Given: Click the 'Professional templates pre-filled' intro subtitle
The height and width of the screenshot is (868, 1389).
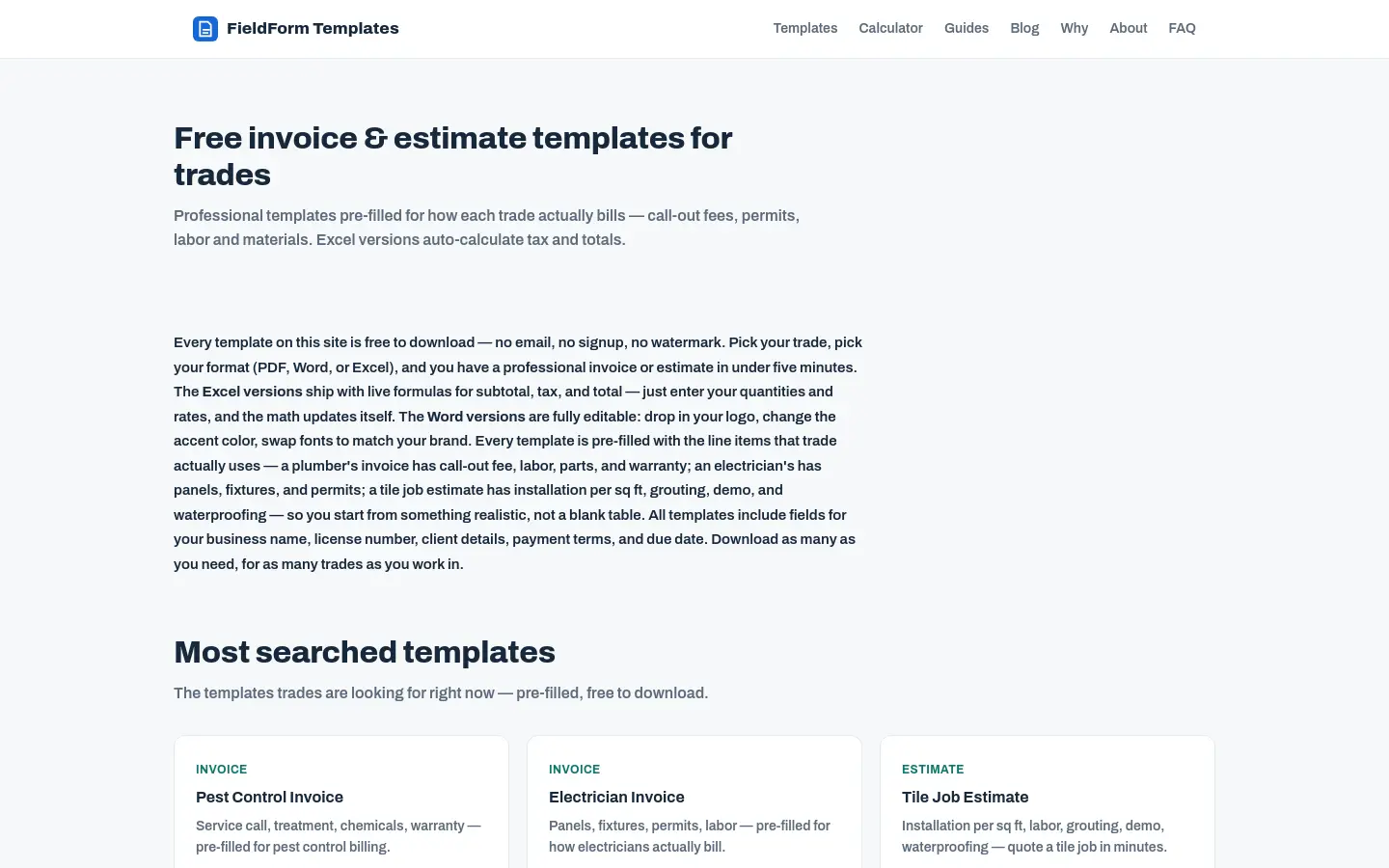Looking at the screenshot, I should click(486, 228).
